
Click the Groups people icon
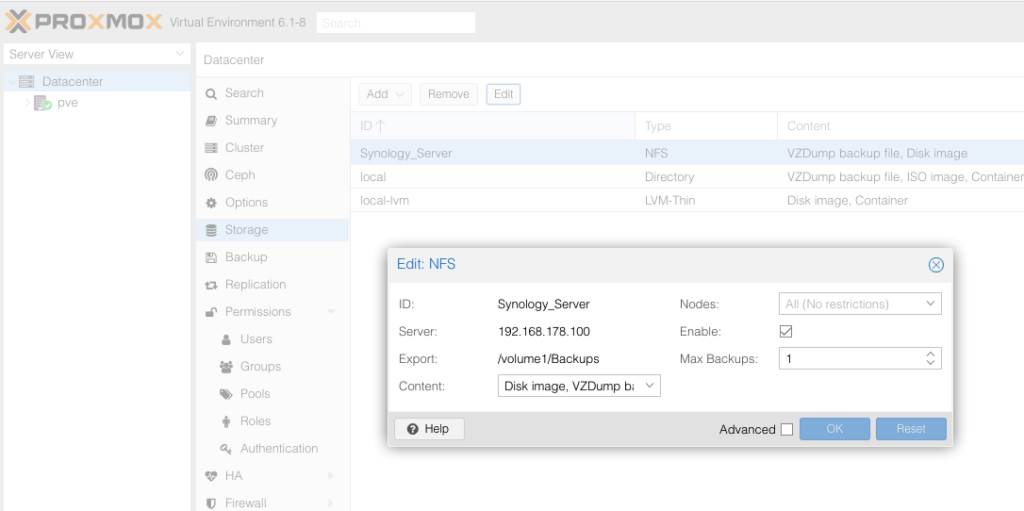(x=226, y=367)
